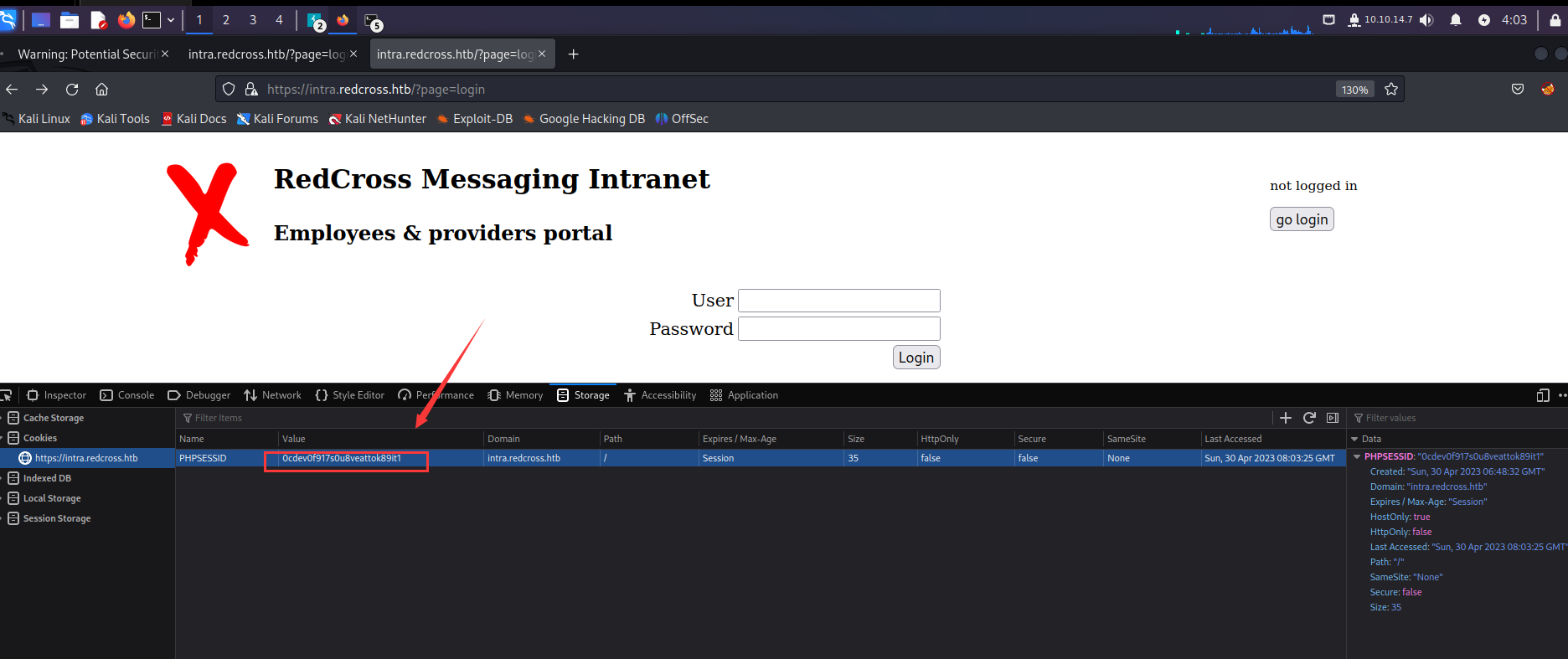Click the tracking protection shield icon
This screenshot has width=1568, height=659.
[x=229, y=89]
